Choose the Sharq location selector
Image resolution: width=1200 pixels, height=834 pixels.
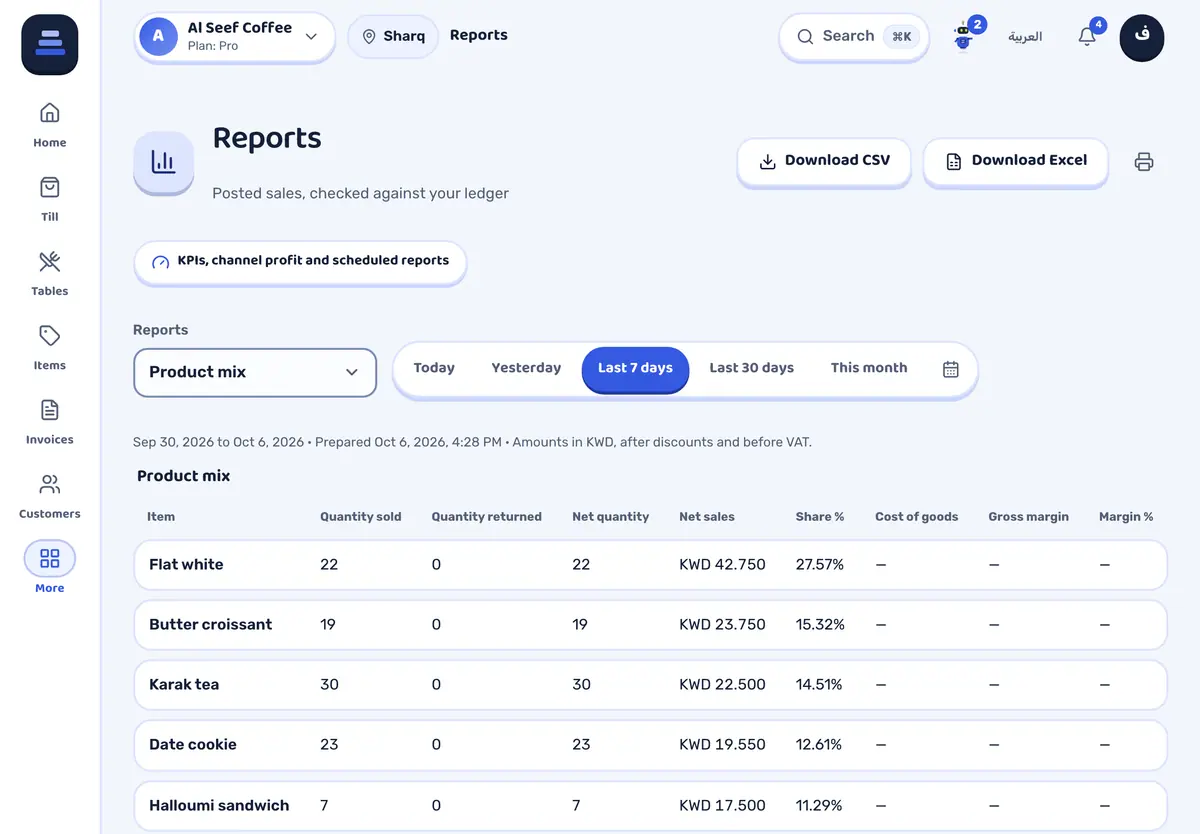[x=393, y=36]
